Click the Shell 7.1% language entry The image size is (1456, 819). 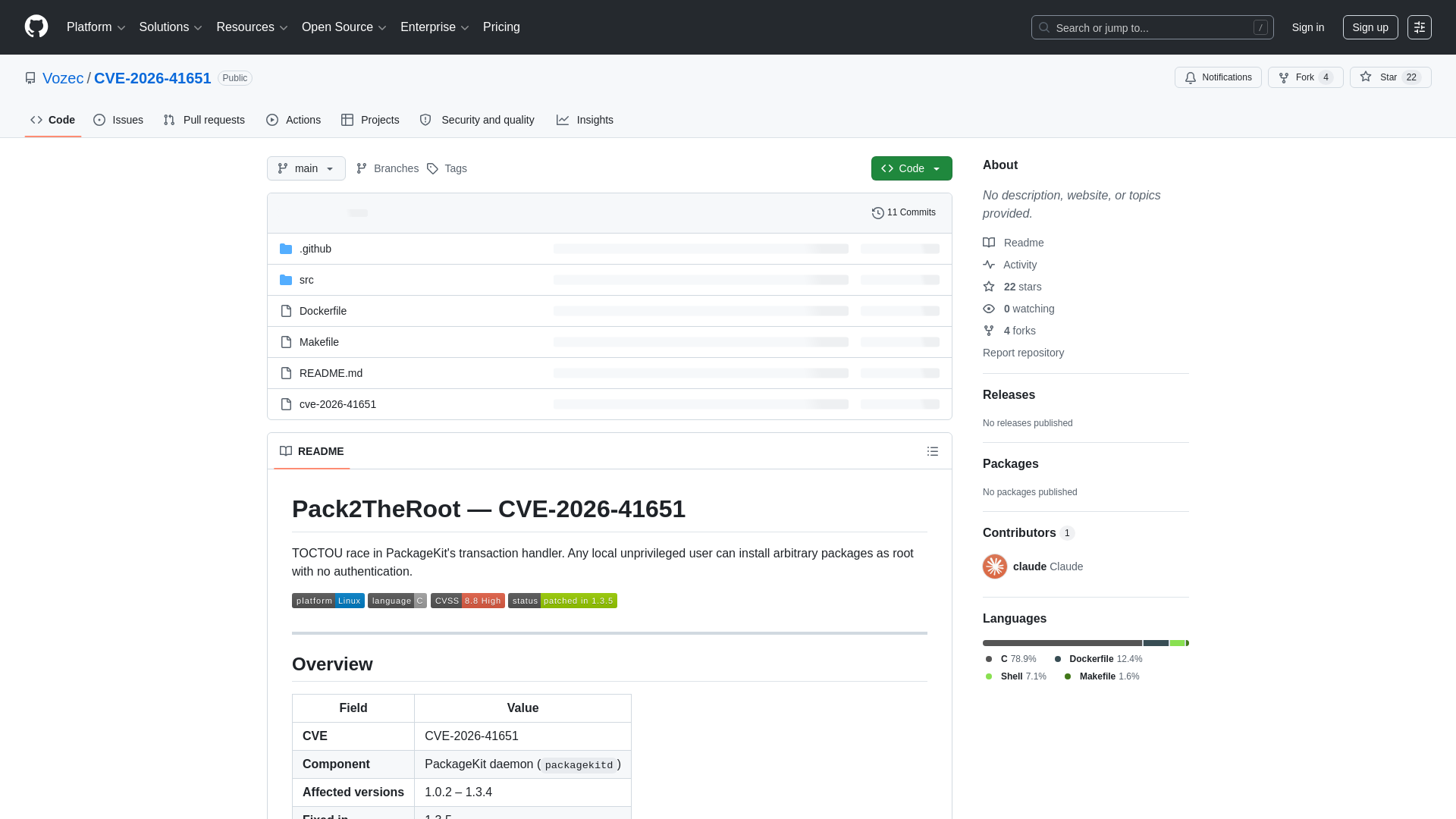[x=1015, y=676]
